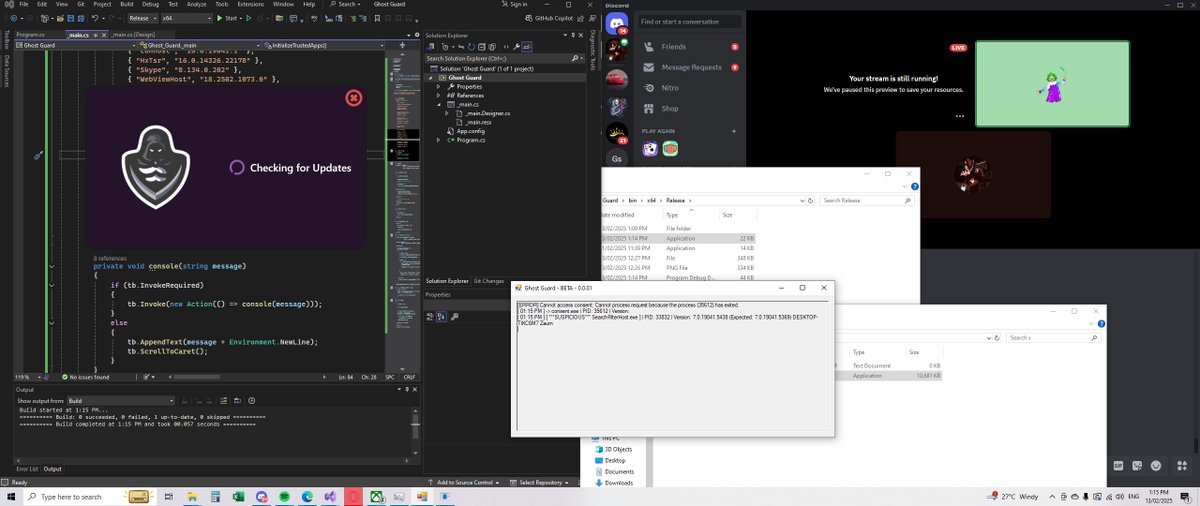
Task: Open the Debug menu
Action: click(150, 4)
